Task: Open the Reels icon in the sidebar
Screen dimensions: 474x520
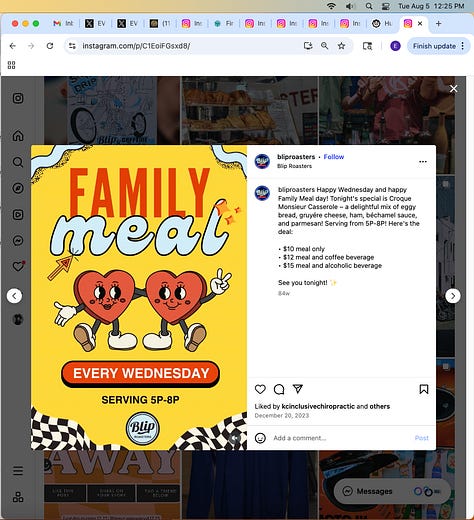Action: pyautogui.click(x=18, y=214)
